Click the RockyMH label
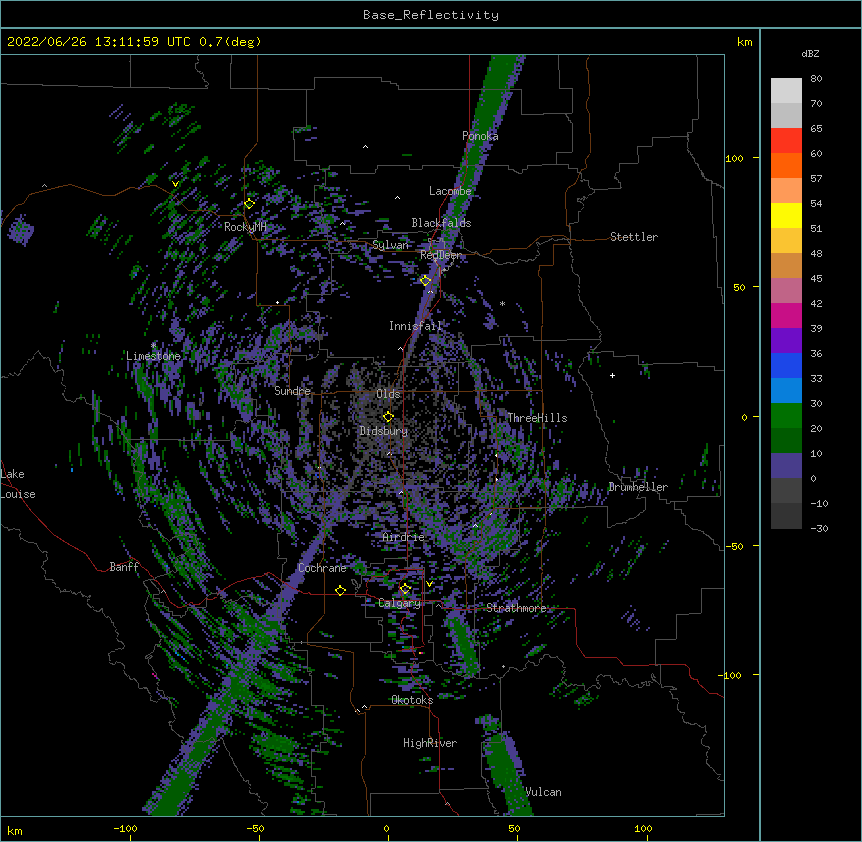The height and width of the screenshot is (842, 862). pyautogui.click(x=245, y=227)
